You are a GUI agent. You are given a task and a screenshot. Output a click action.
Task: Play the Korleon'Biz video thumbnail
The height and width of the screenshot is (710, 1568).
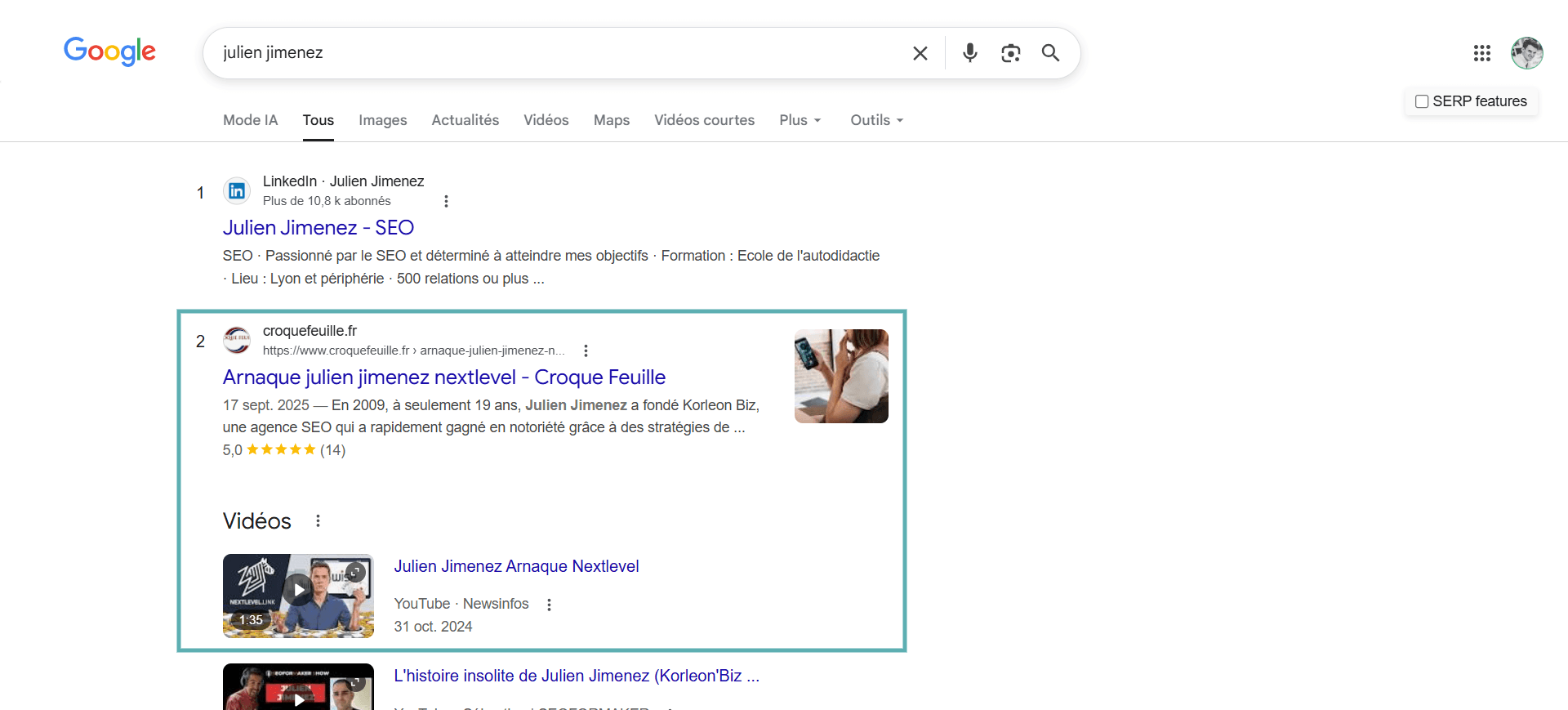pos(298,686)
